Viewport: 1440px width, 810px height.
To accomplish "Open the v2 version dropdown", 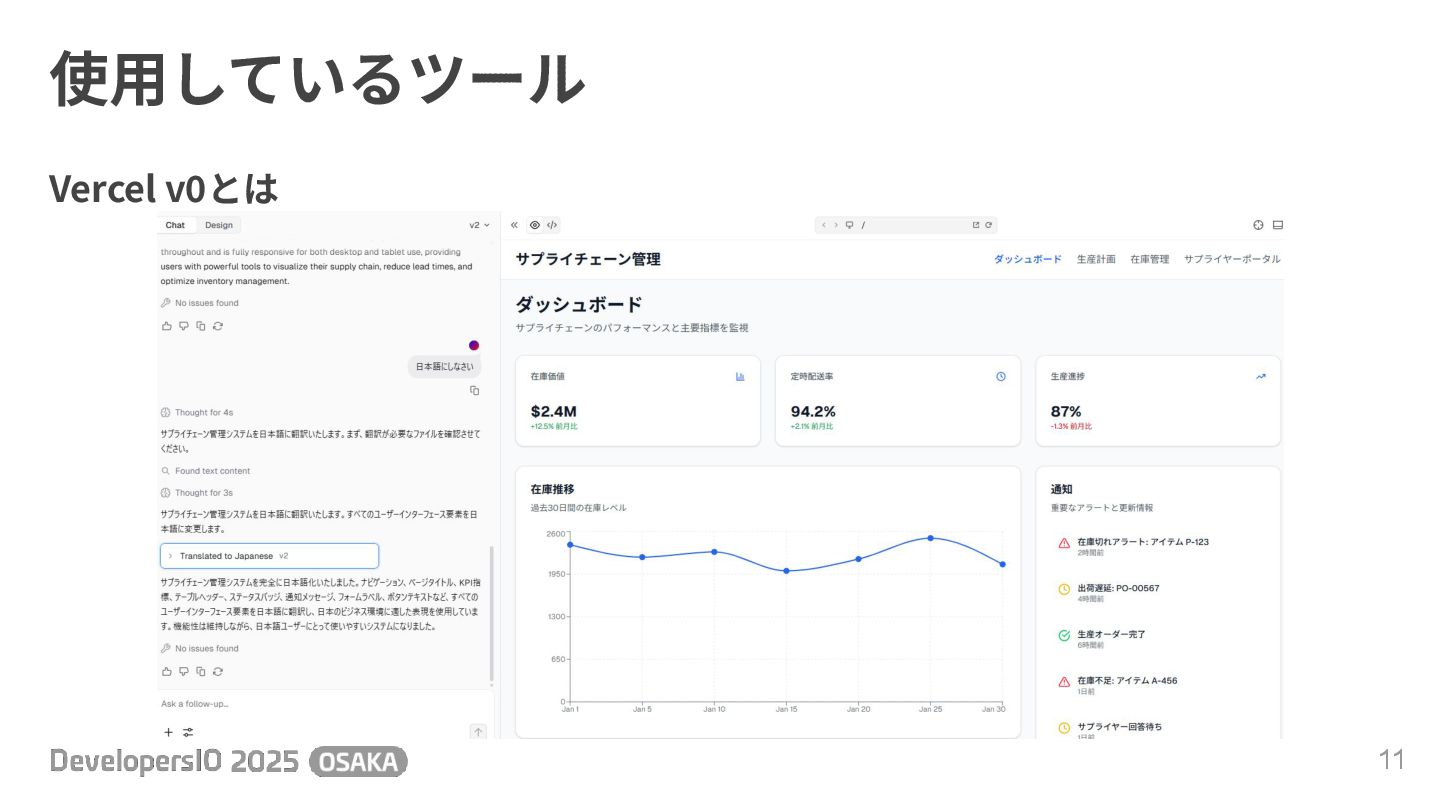I will pyautogui.click(x=479, y=225).
